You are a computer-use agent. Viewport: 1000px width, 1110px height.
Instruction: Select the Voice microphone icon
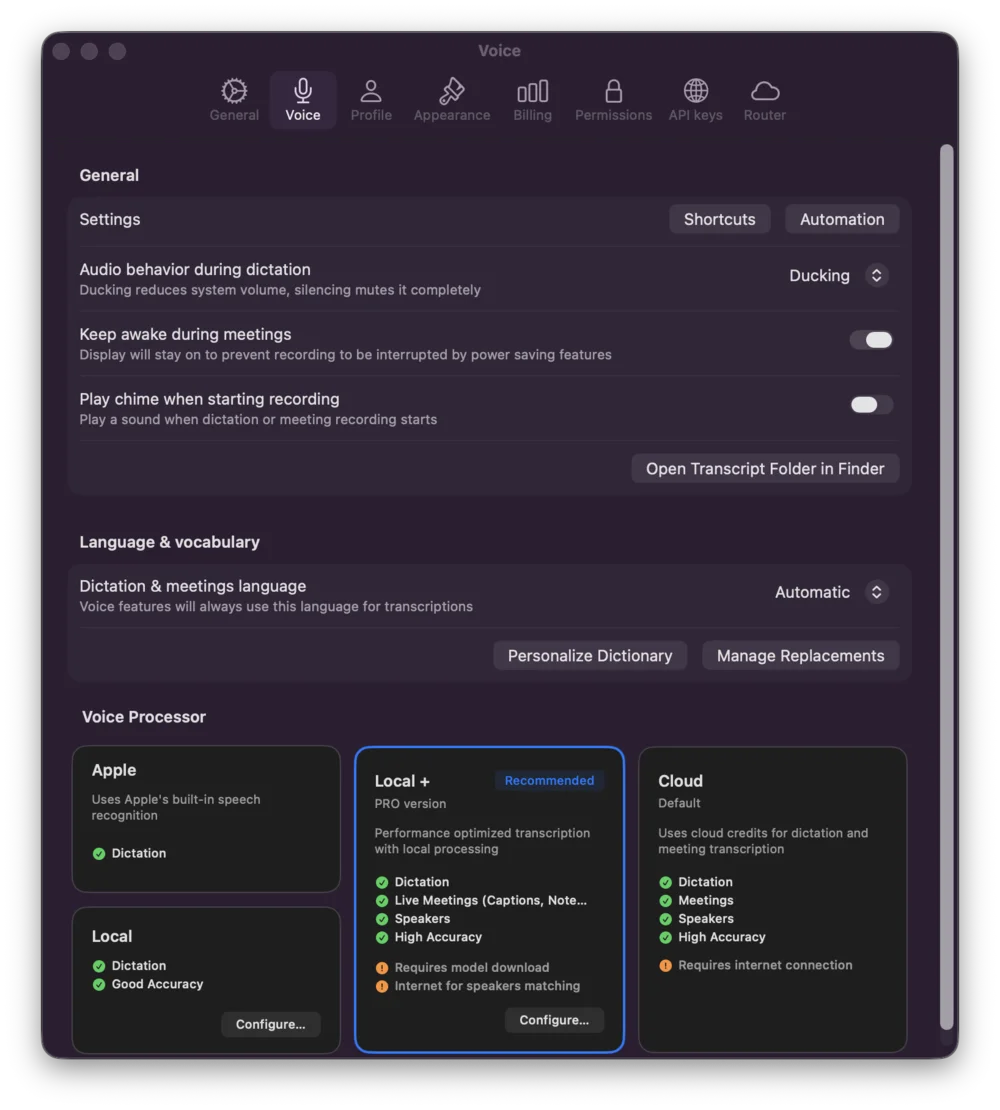[x=302, y=90]
